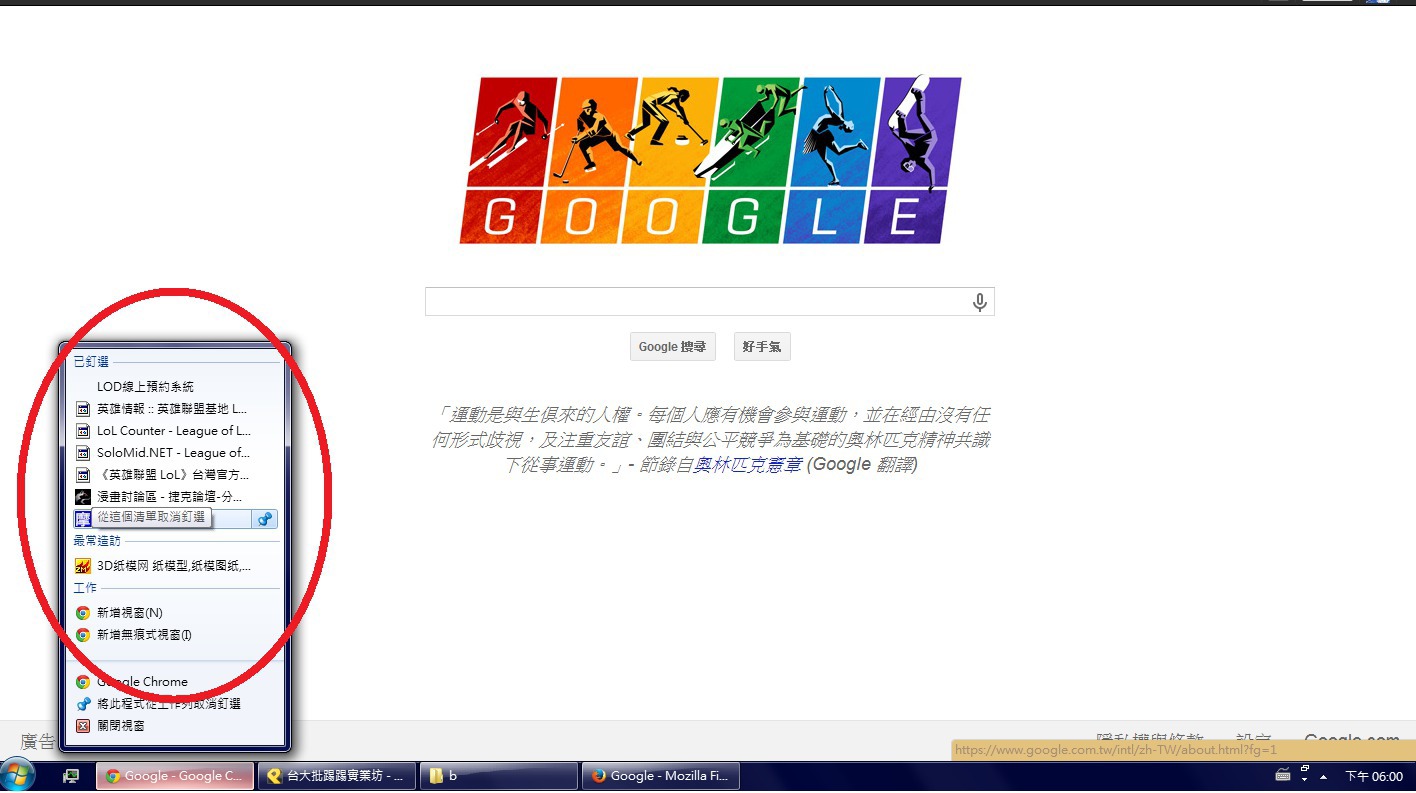Click the 好手氣 lucky button
Viewport: 1416px width, 793px height.
coord(762,347)
